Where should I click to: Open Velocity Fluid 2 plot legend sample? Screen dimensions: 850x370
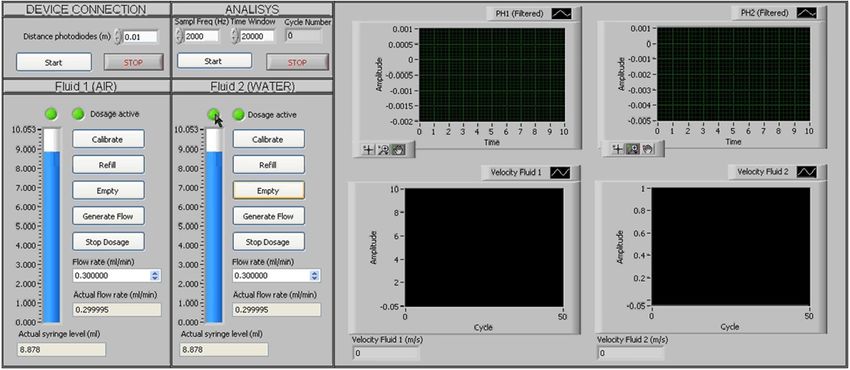point(807,172)
